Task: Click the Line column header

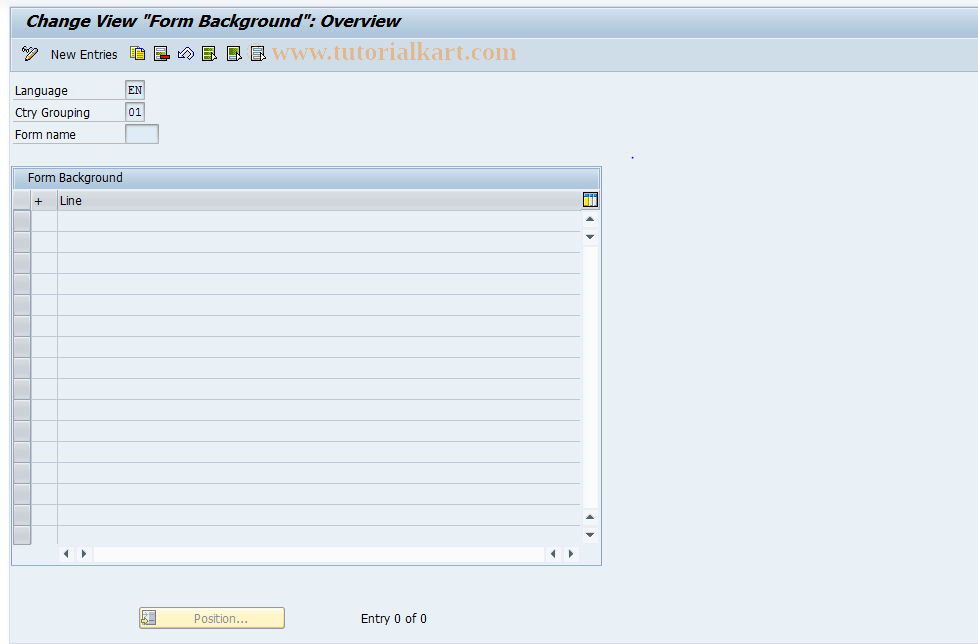Action: coord(319,201)
